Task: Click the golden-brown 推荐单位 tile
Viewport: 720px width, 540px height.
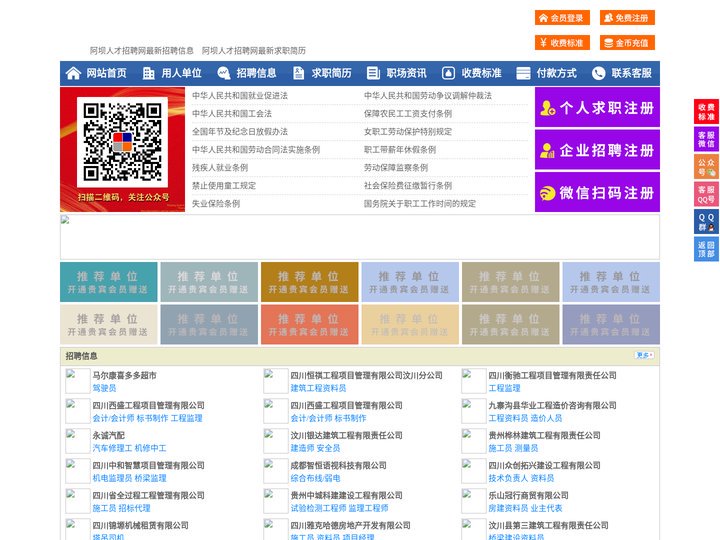Action: click(309, 282)
